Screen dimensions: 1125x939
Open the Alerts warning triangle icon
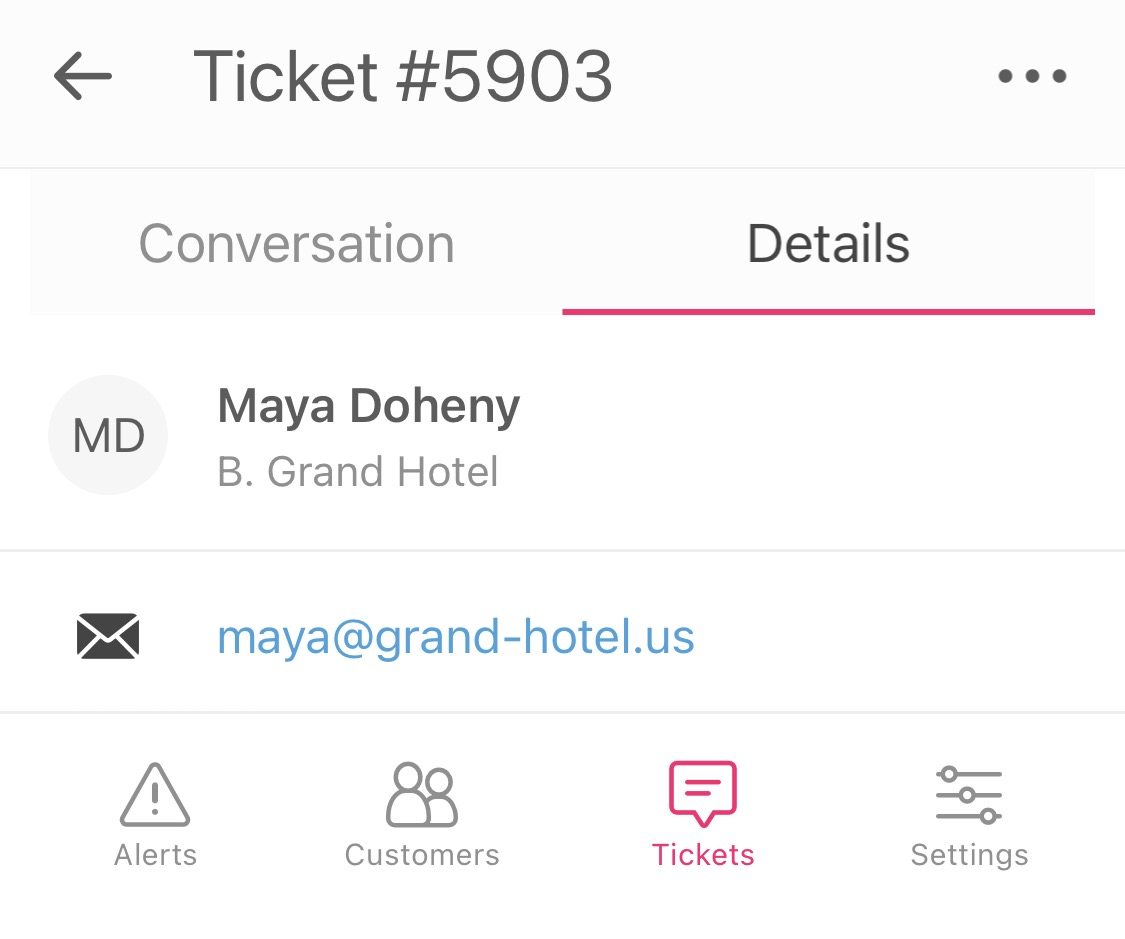click(x=155, y=795)
